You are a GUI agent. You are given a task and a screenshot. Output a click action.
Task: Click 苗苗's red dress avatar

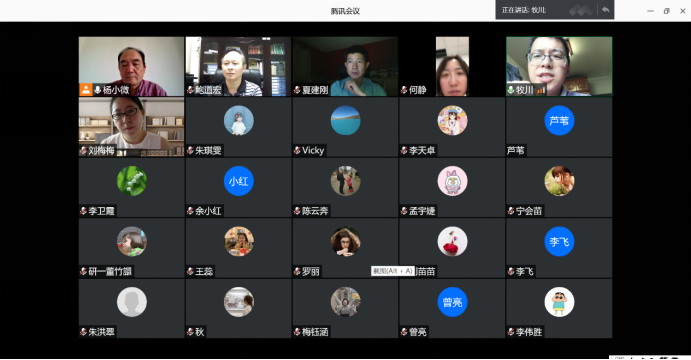(x=452, y=241)
